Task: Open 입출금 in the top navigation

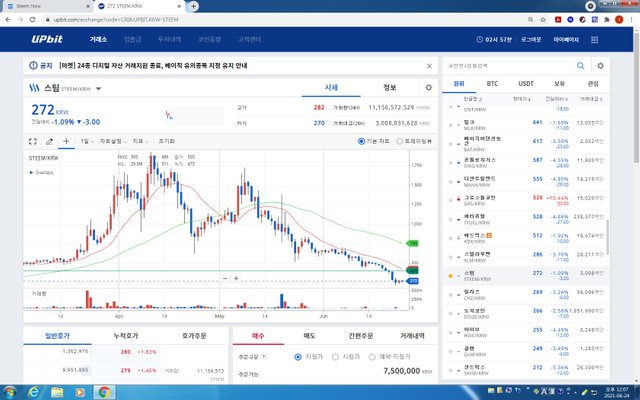Action: click(x=133, y=39)
